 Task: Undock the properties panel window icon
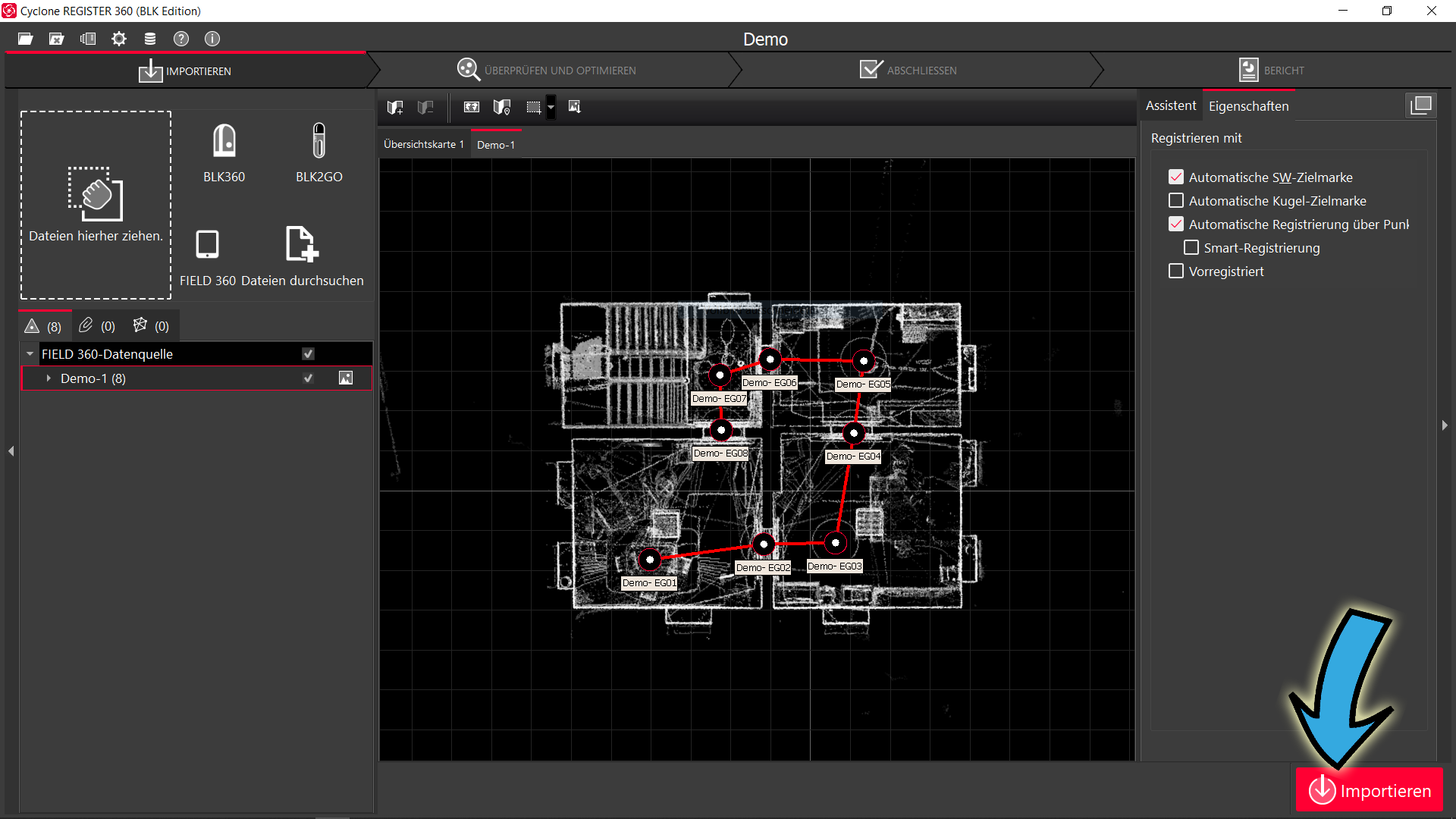click(1421, 105)
